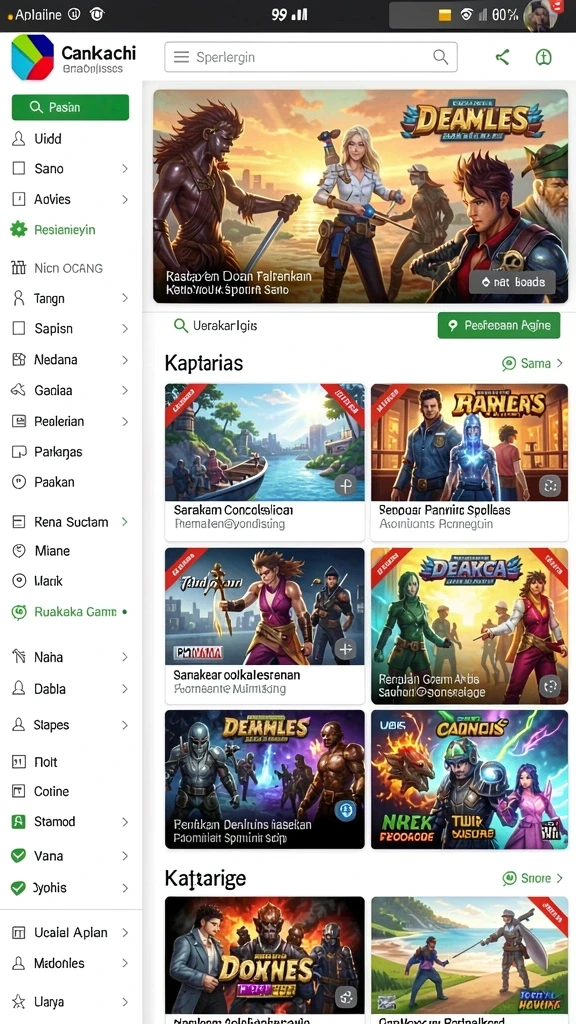Expand the Stamod chevron
Viewport: 576px width, 1024px height.
pyautogui.click(x=125, y=822)
